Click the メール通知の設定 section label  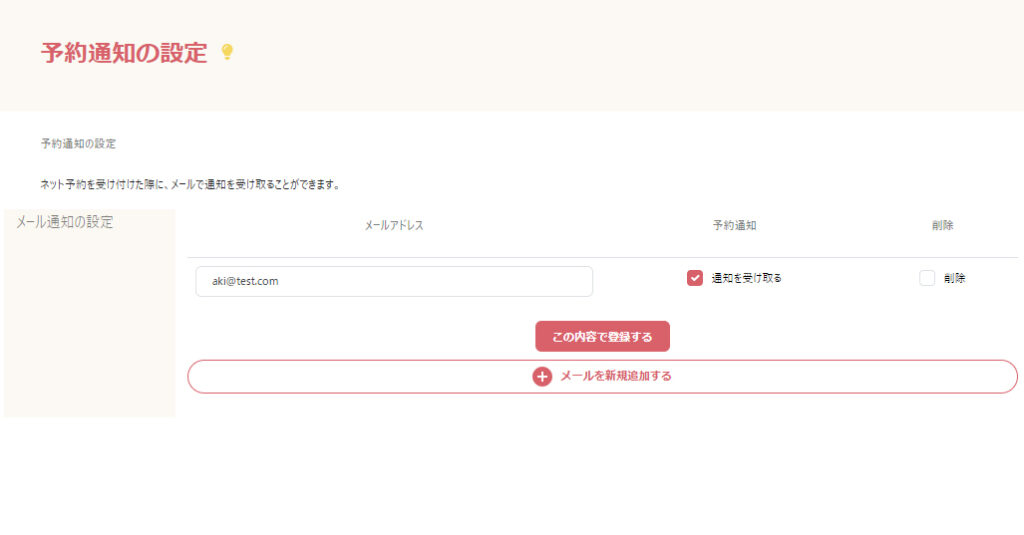[65, 222]
